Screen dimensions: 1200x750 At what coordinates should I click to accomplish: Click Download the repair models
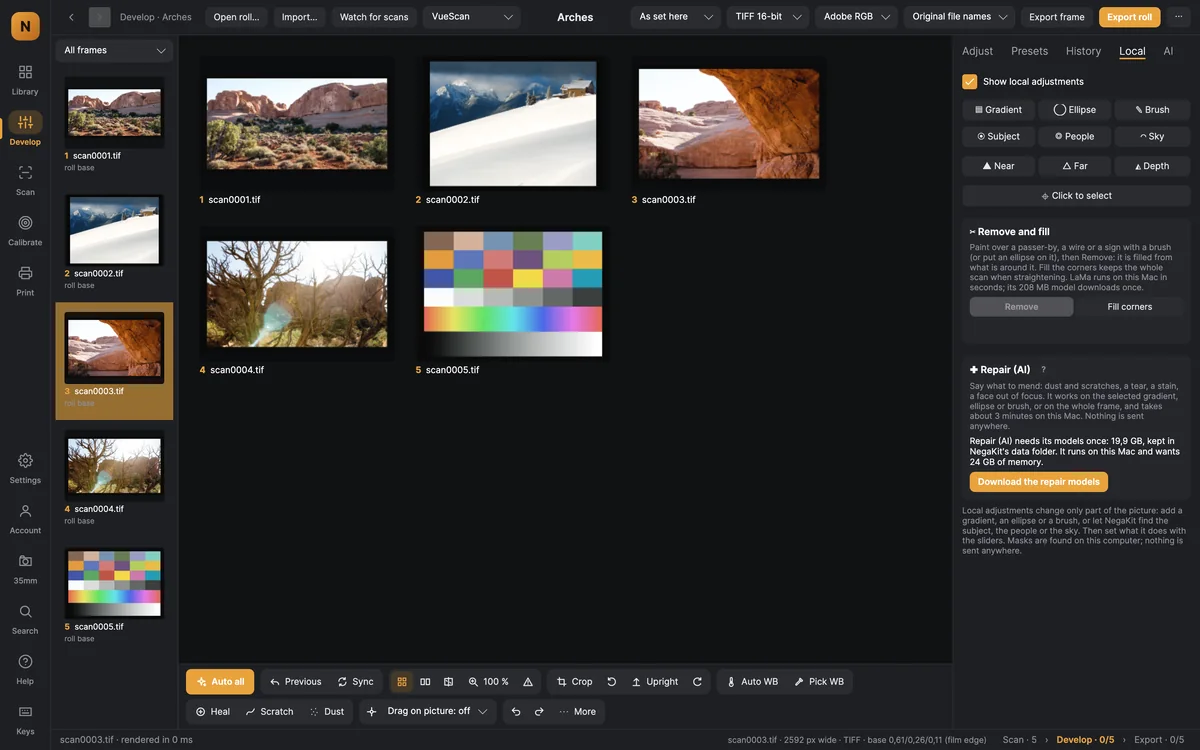pyautogui.click(x=1039, y=482)
